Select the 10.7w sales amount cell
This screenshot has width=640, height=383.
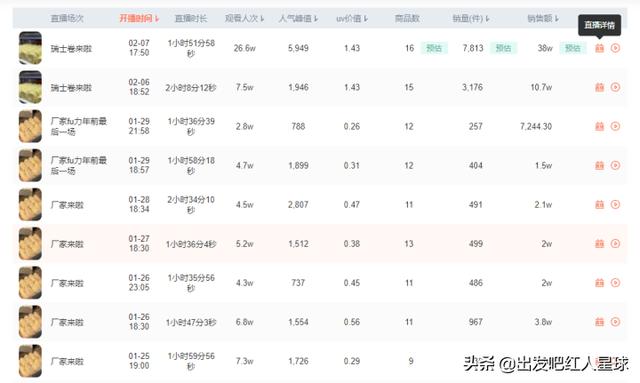point(541,87)
